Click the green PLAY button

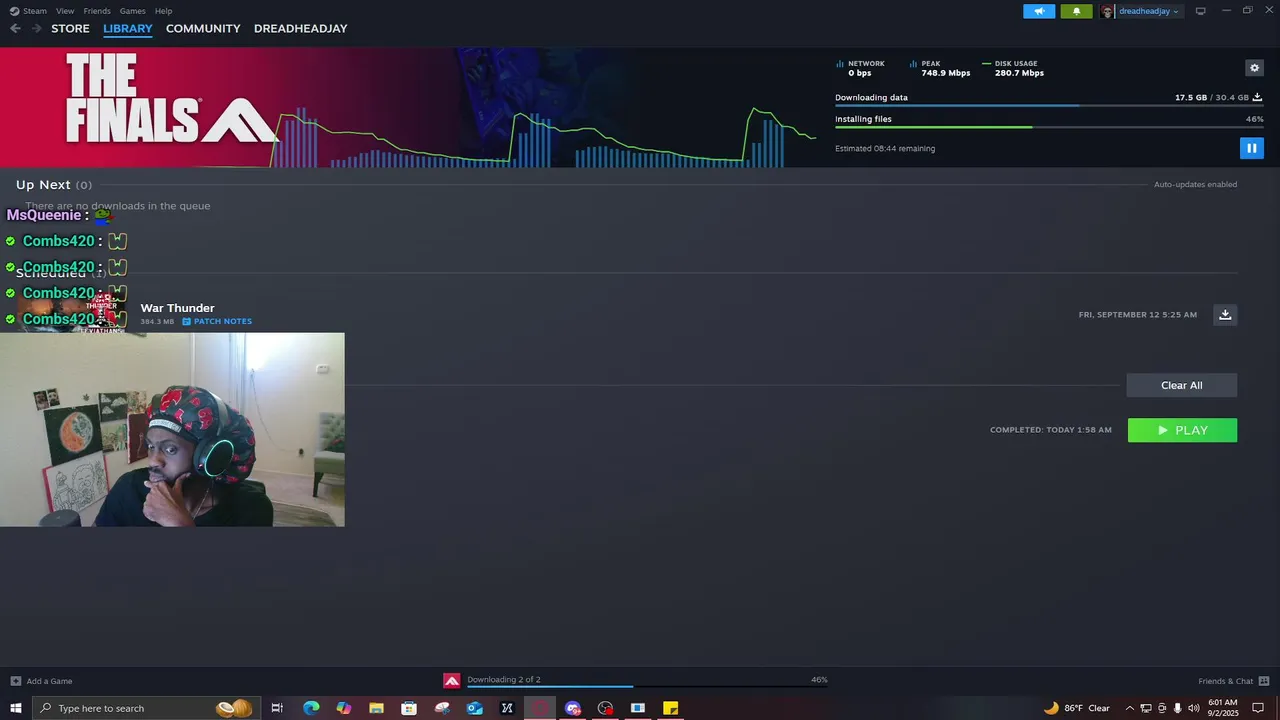1182,430
